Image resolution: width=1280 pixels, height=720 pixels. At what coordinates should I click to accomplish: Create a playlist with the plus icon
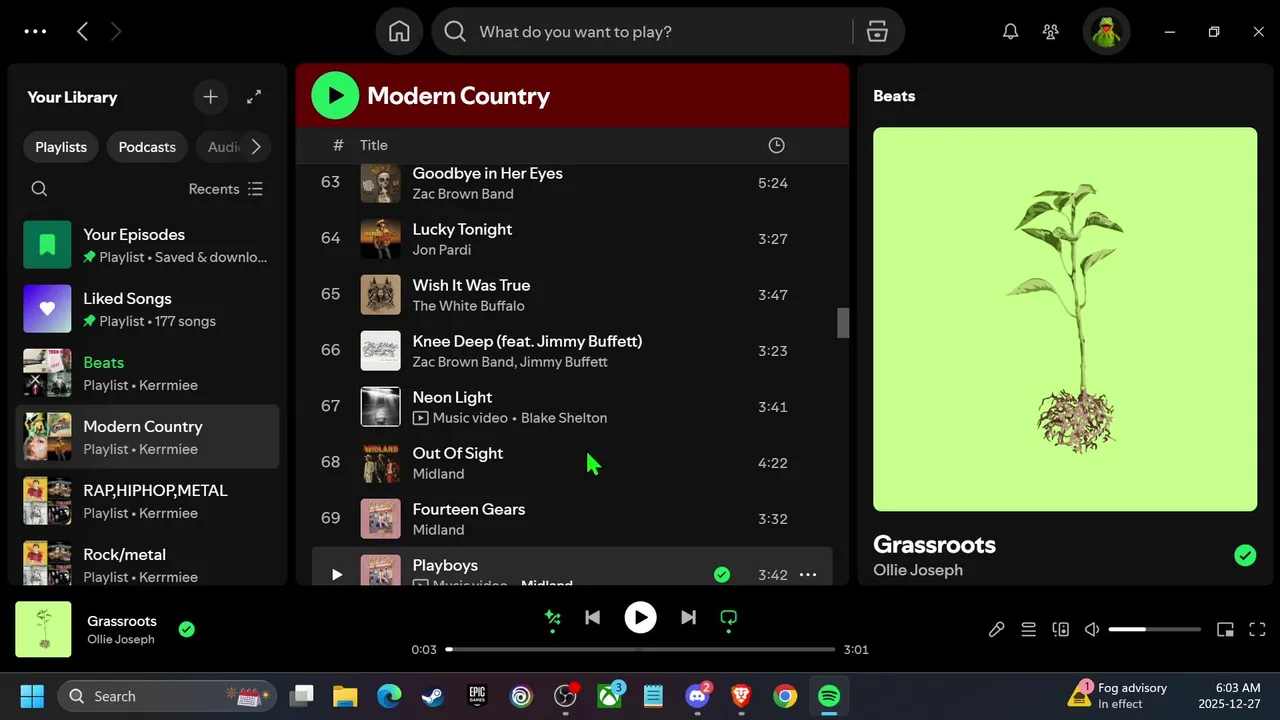tap(210, 97)
